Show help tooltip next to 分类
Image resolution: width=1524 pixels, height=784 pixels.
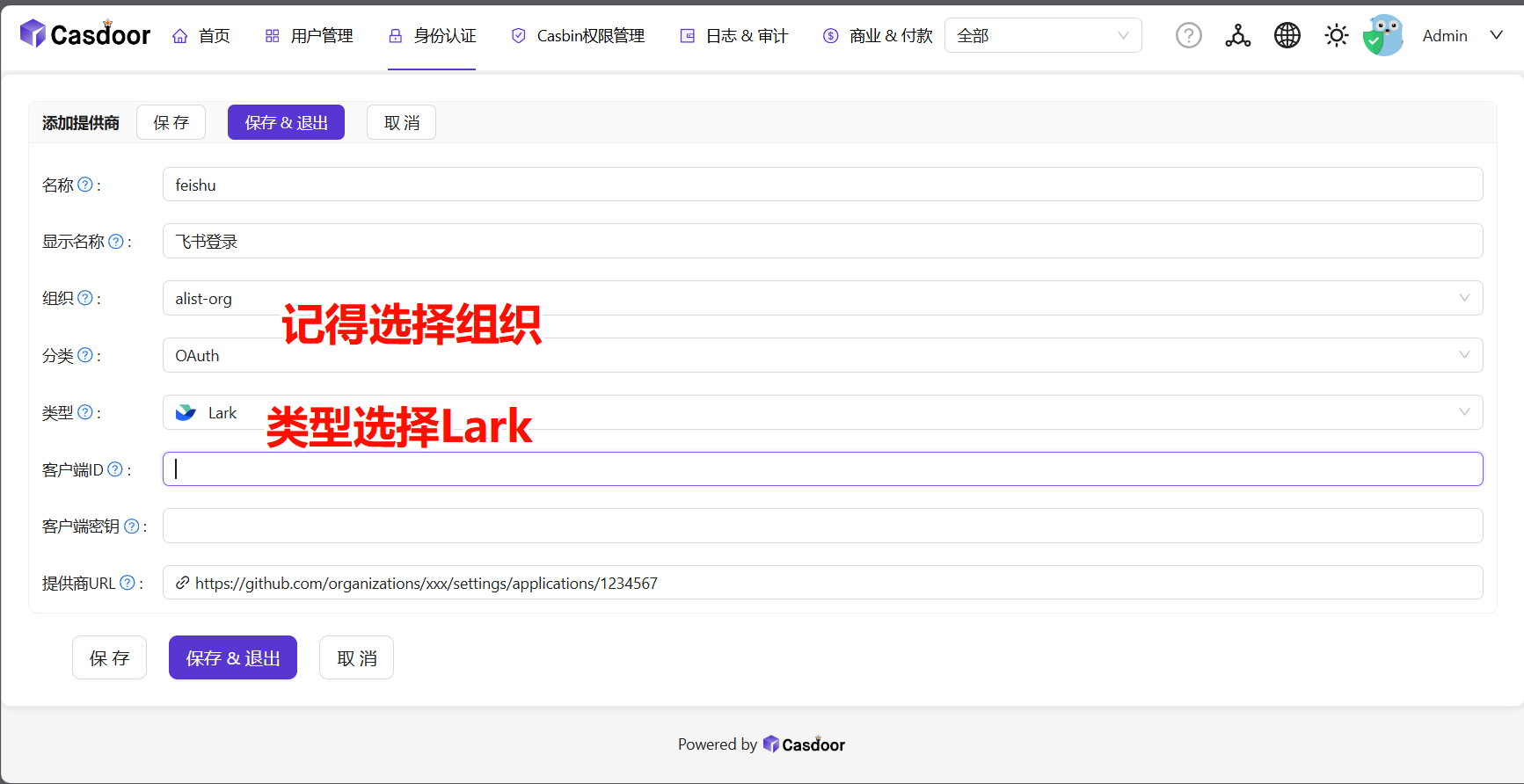(x=85, y=355)
